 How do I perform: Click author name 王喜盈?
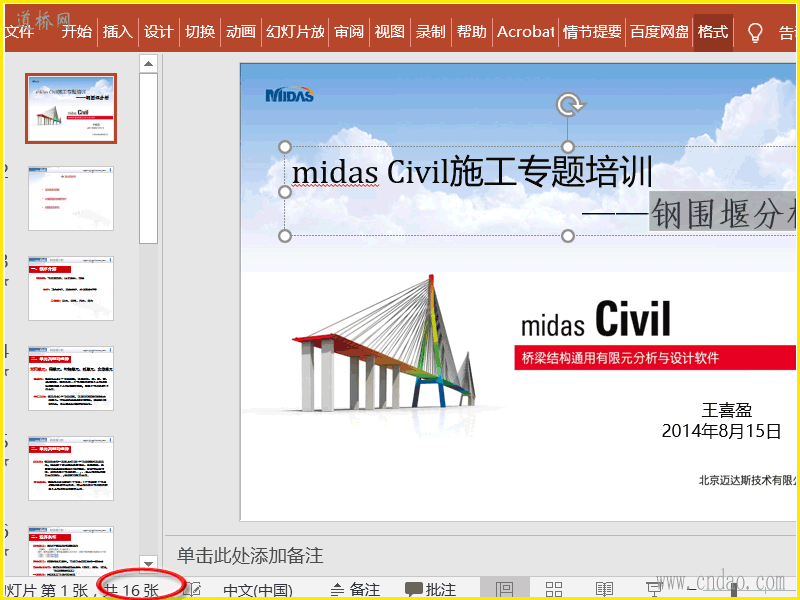pyautogui.click(x=727, y=410)
